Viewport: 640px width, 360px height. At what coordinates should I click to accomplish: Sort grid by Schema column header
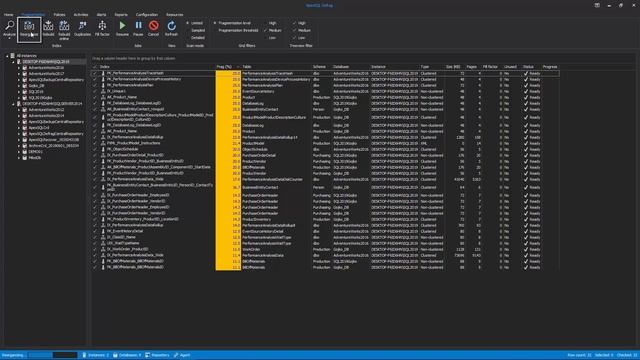tap(322, 67)
